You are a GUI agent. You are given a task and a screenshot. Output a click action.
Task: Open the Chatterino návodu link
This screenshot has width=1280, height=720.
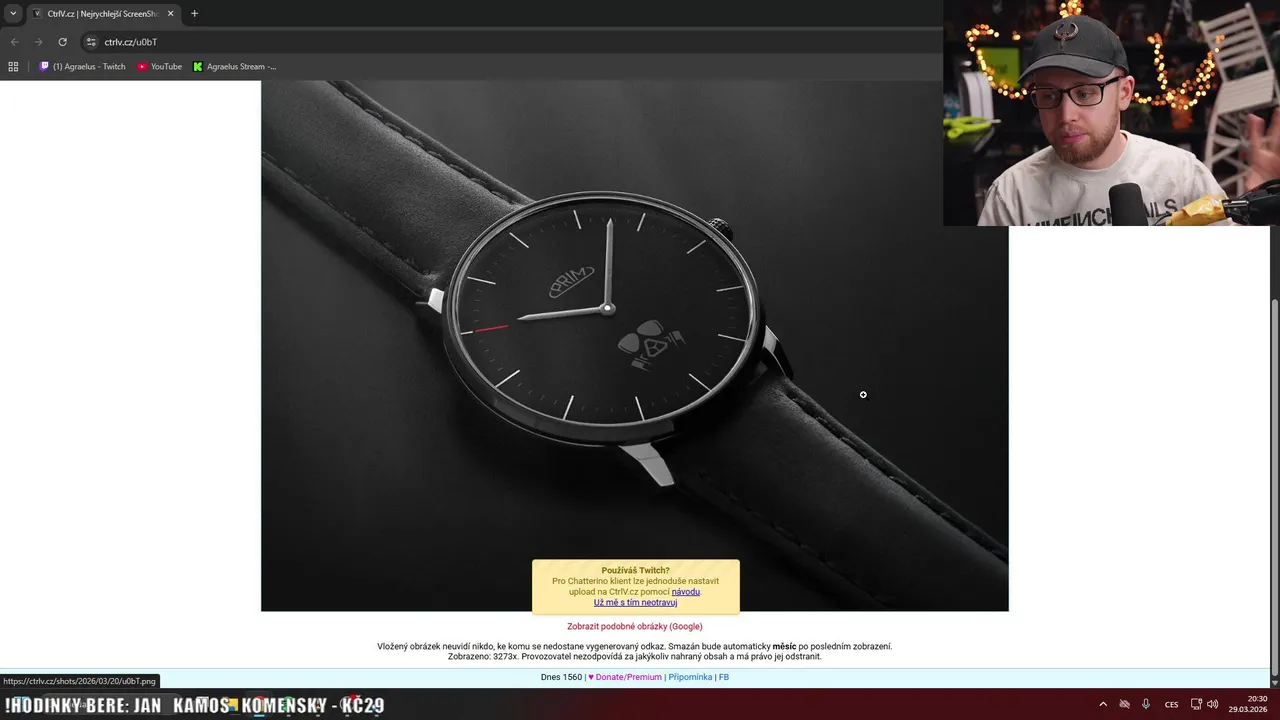[685, 592]
